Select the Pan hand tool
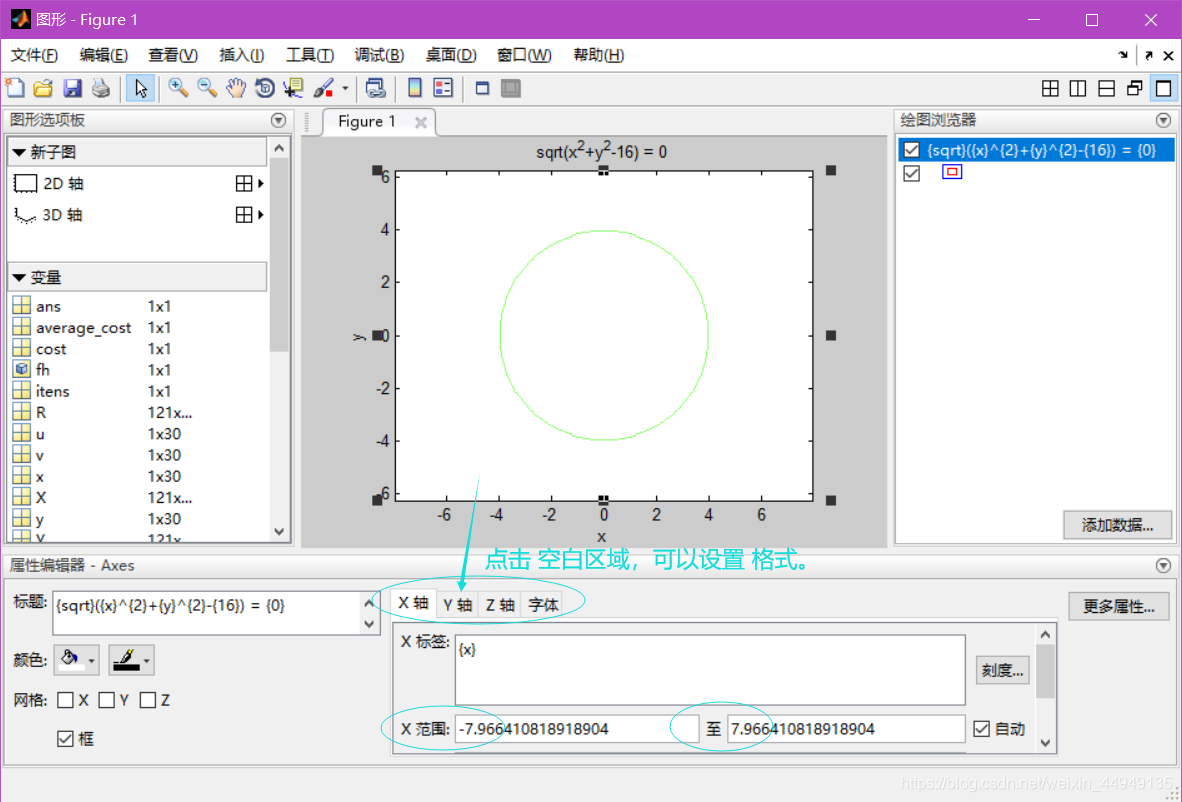Viewport: 1182px width, 802px height. (x=236, y=89)
